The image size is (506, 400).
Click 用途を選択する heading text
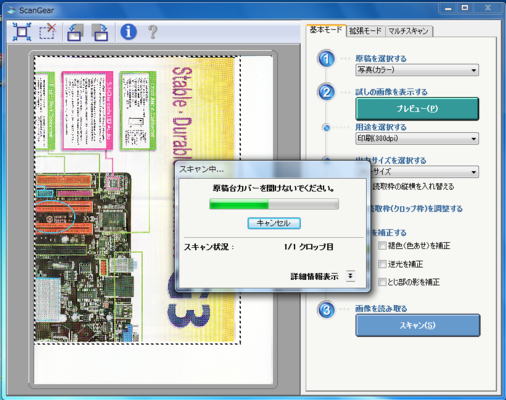pyautogui.click(x=381, y=127)
